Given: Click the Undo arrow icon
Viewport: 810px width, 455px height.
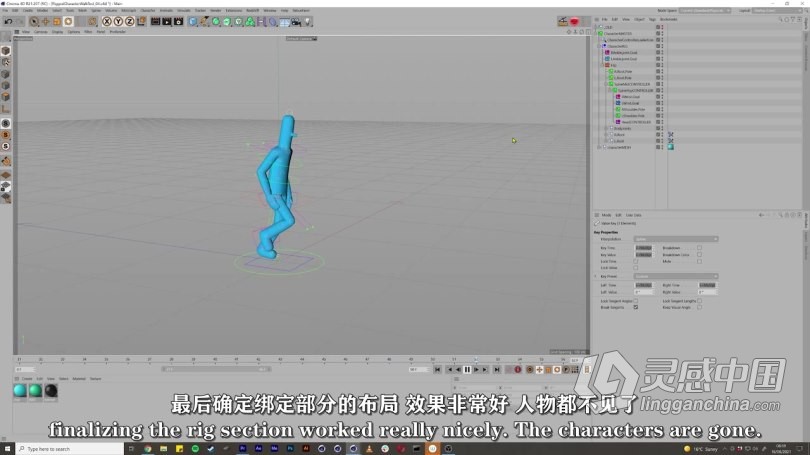Looking at the screenshot, I should tap(8, 22).
